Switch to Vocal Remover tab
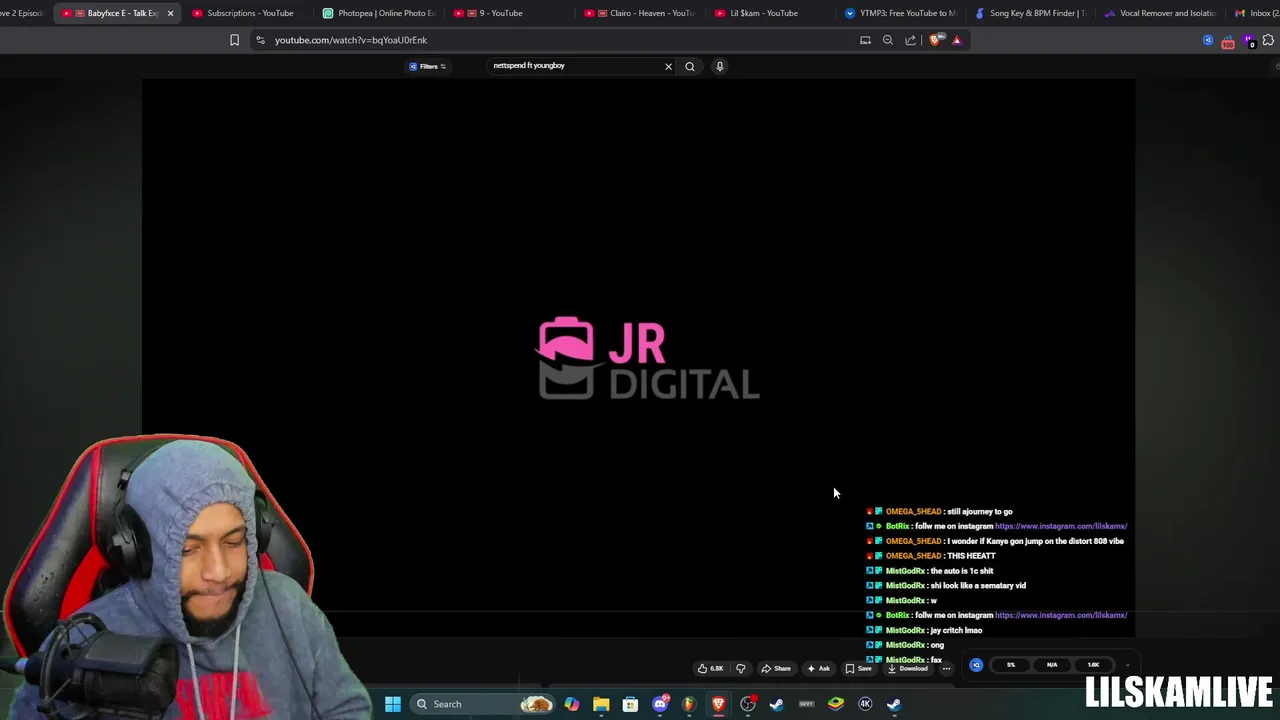Image resolution: width=1280 pixels, height=720 pixels. (1160, 13)
